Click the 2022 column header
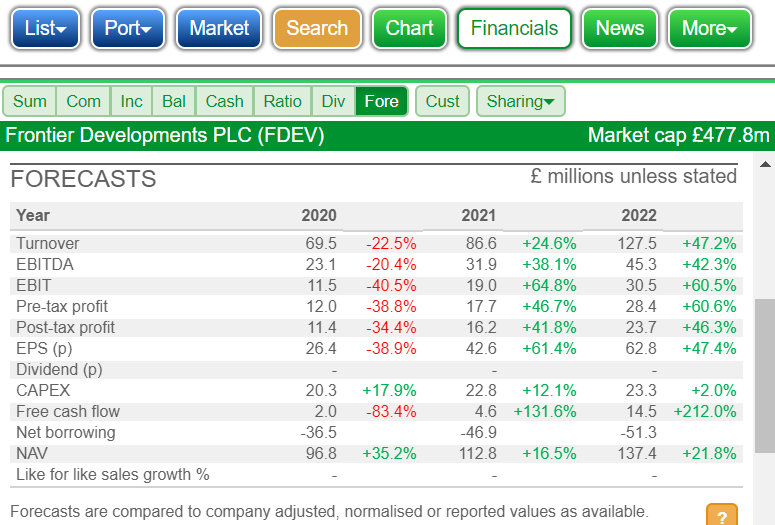Image resolution: width=775 pixels, height=525 pixels. tap(639, 216)
